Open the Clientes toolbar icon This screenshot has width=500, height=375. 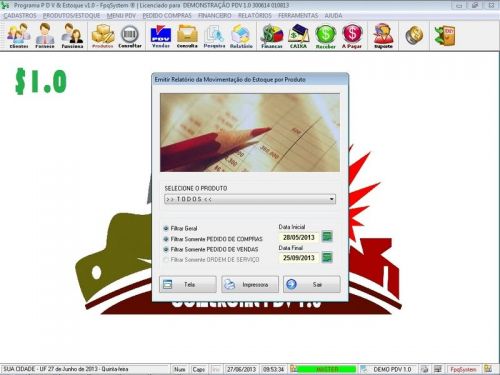pyautogui.click(x=19, y=36)
